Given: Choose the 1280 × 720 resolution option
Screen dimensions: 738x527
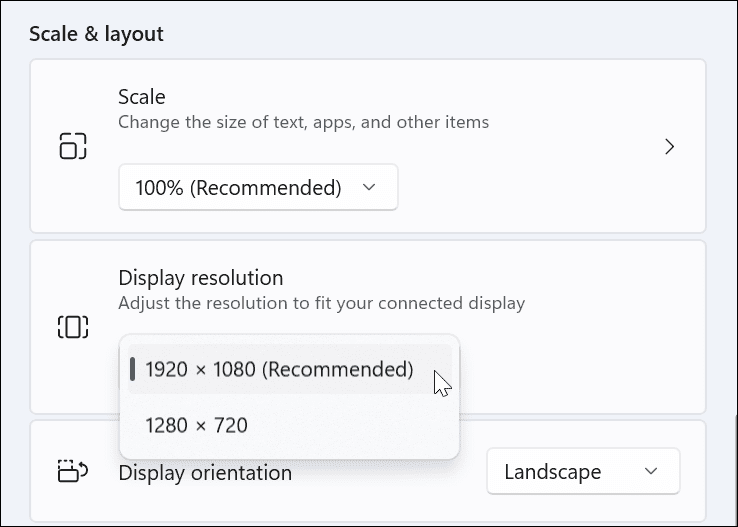Looking at the screenshot, I should [289, 425].
